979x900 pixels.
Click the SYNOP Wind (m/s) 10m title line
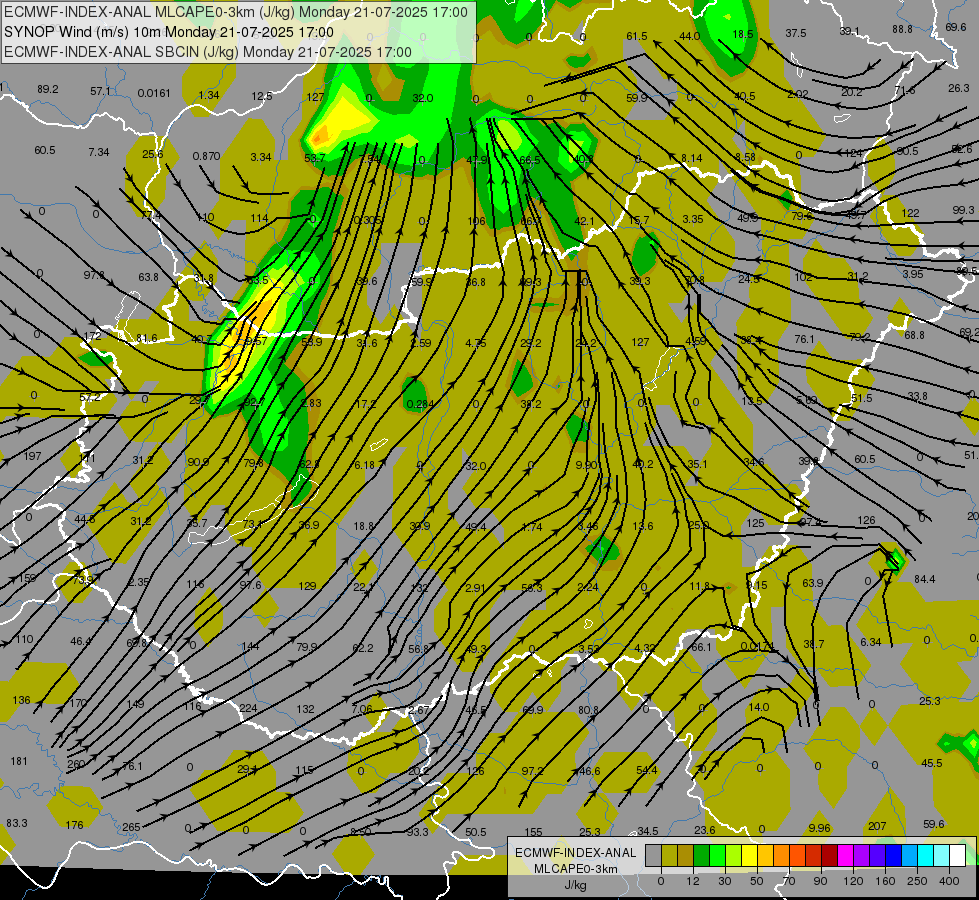169,32
